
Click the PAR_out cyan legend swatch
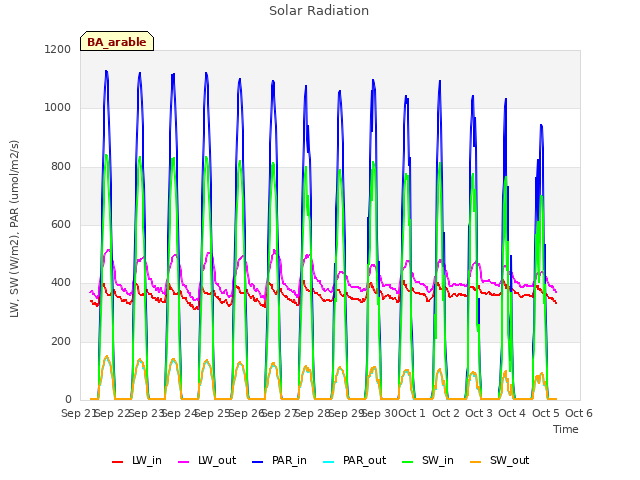[x=329, y=462]
